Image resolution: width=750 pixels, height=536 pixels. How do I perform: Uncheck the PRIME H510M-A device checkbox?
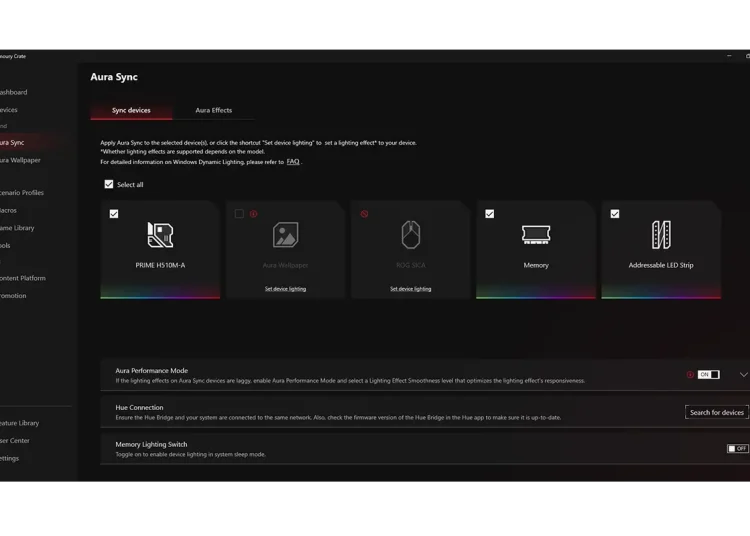pyautogui.click(x=114, y=214)
